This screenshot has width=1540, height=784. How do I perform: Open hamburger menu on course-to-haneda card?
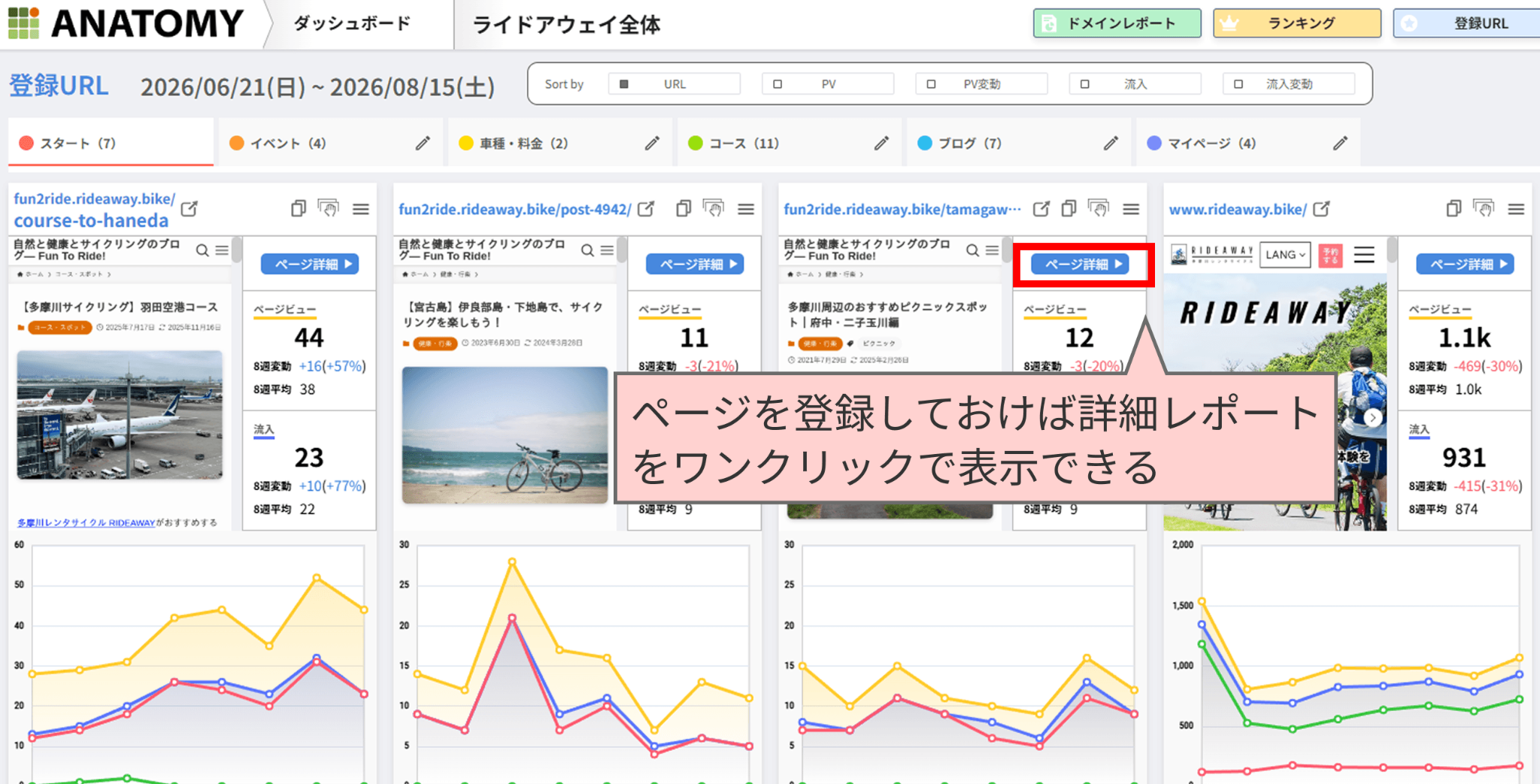(x=361, y=209)
